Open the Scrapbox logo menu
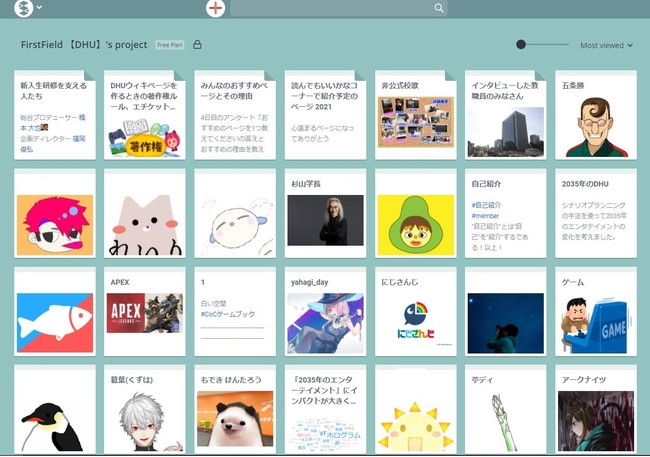Viewport: 650px width, 457px height. [22, 8]
